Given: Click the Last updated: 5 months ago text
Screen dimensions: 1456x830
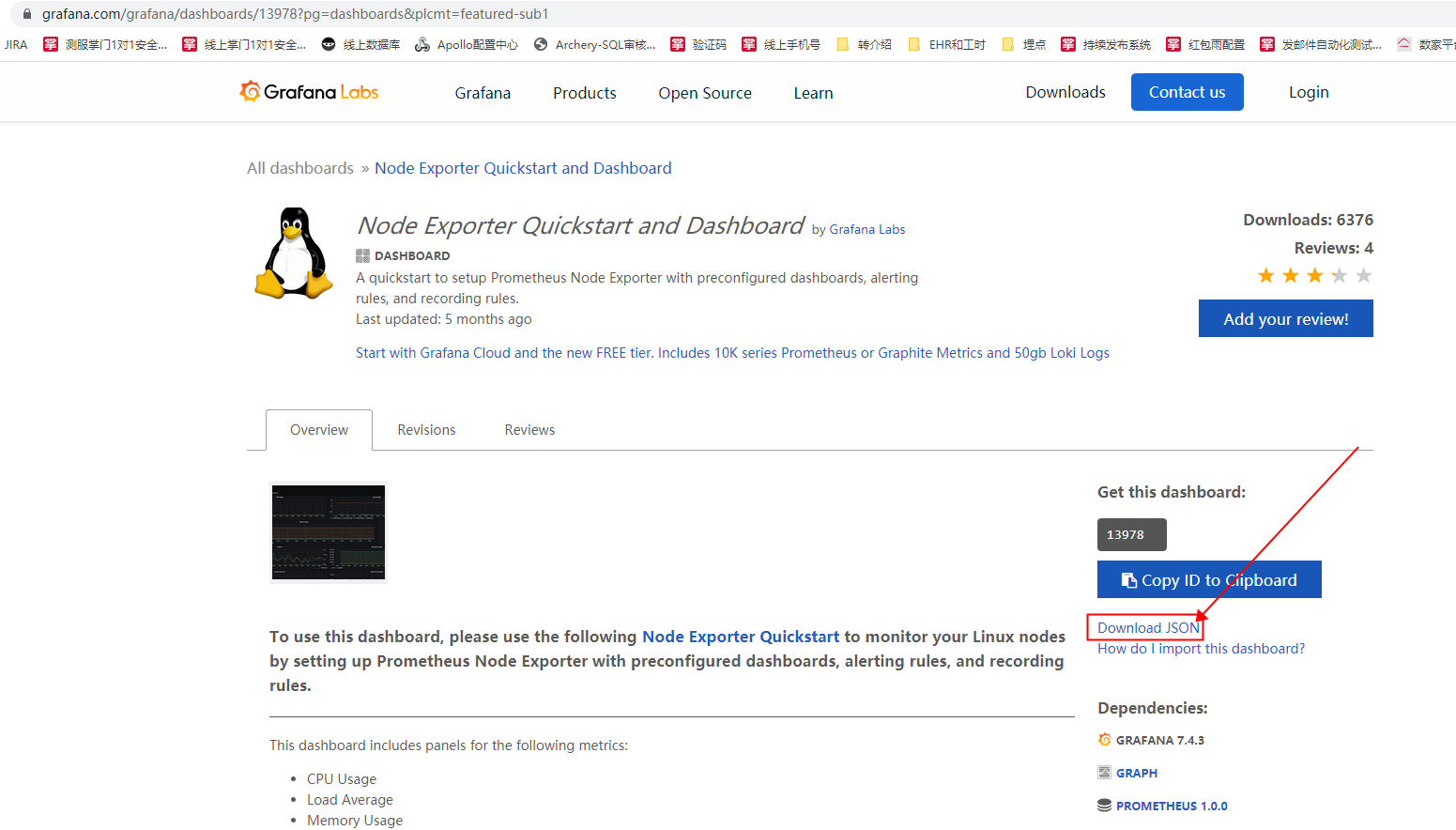Looking at the screenshot, I should pyautogui.click(x=444, y=319).
